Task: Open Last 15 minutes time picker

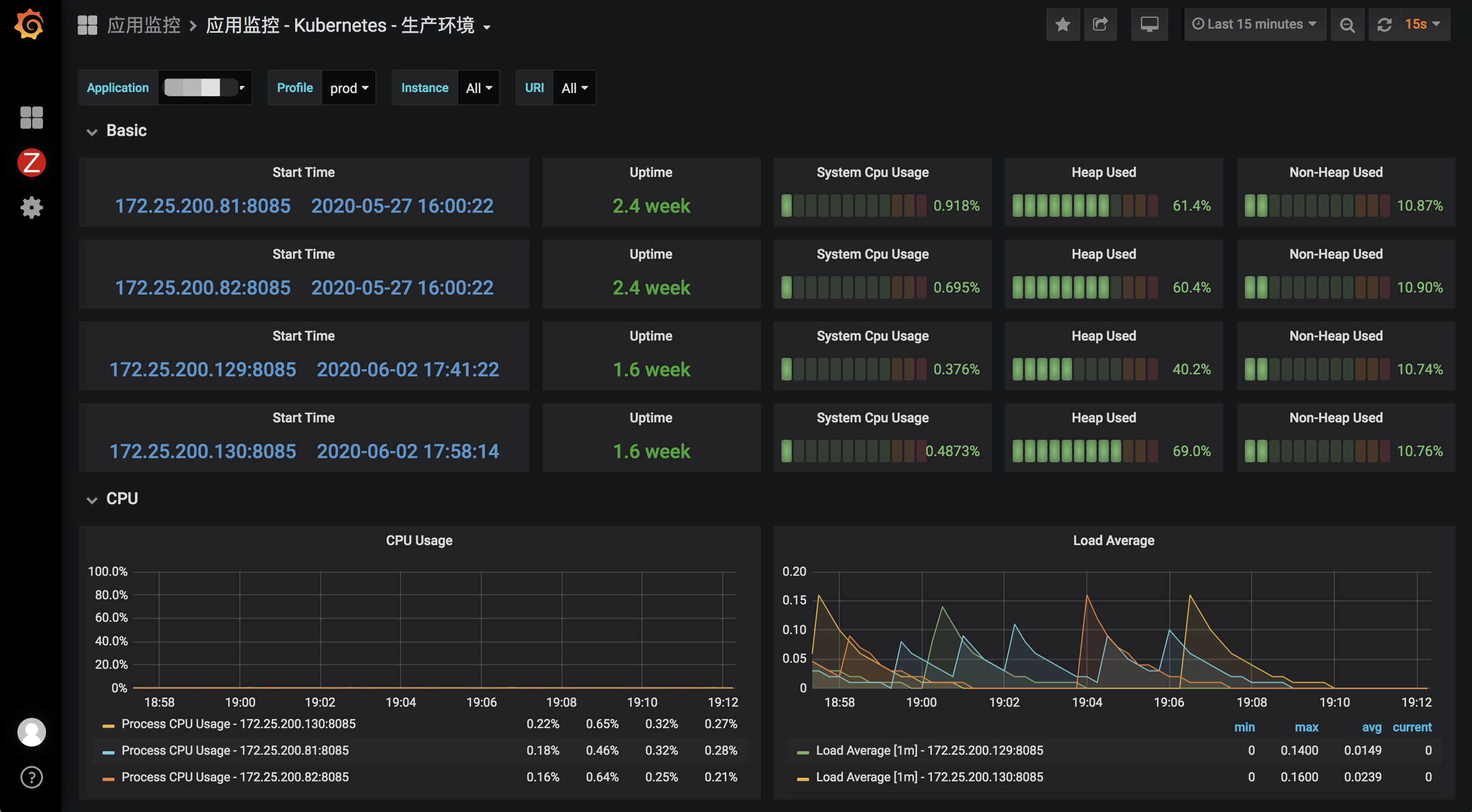Action: (1254, 25)
